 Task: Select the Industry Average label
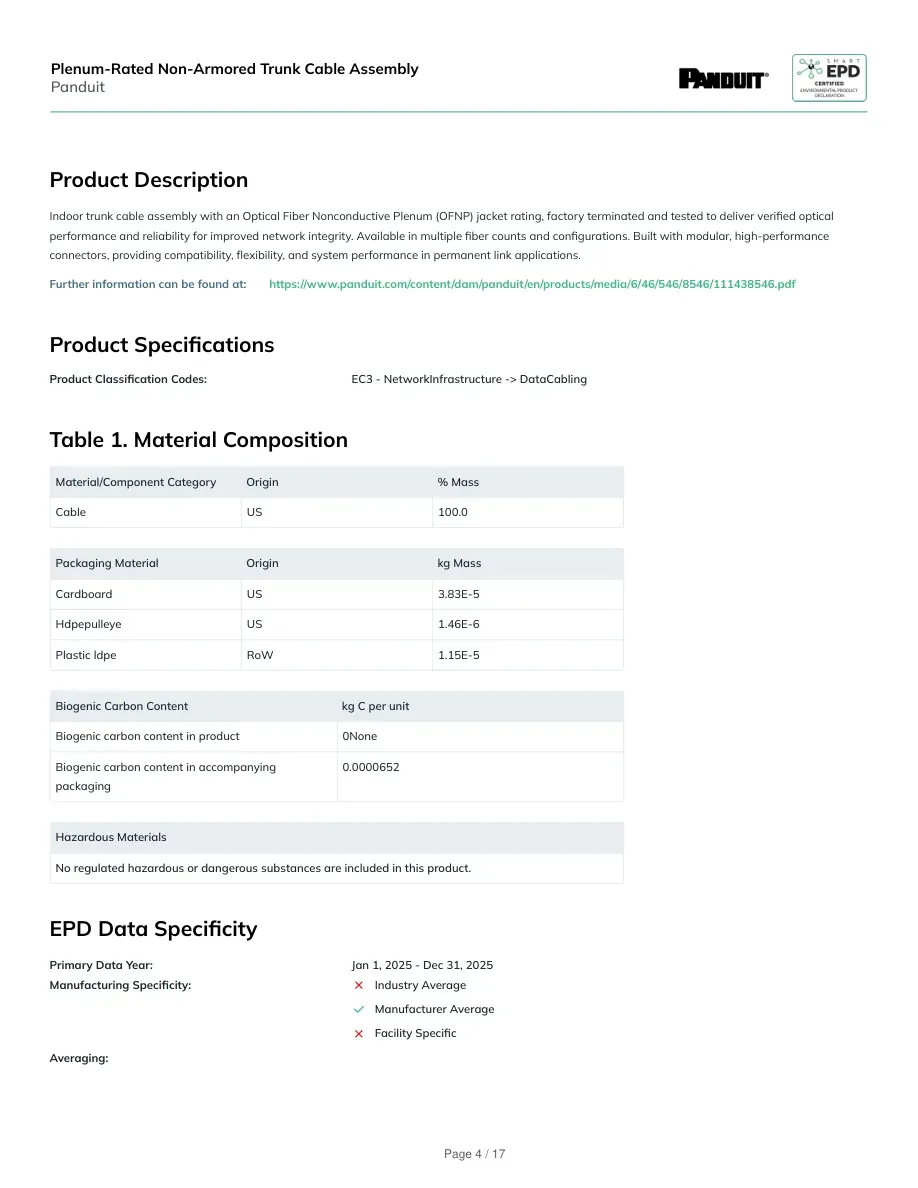(420, 985)
